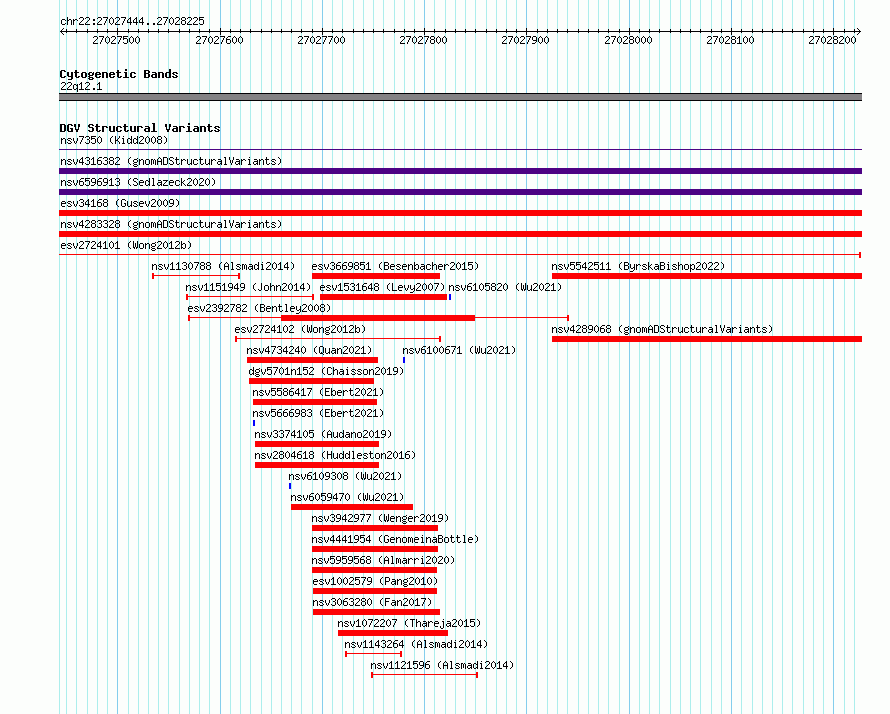Click the red bar under esv34168
The width and height of the screenshot is (890, 714).
coord(460,213)
